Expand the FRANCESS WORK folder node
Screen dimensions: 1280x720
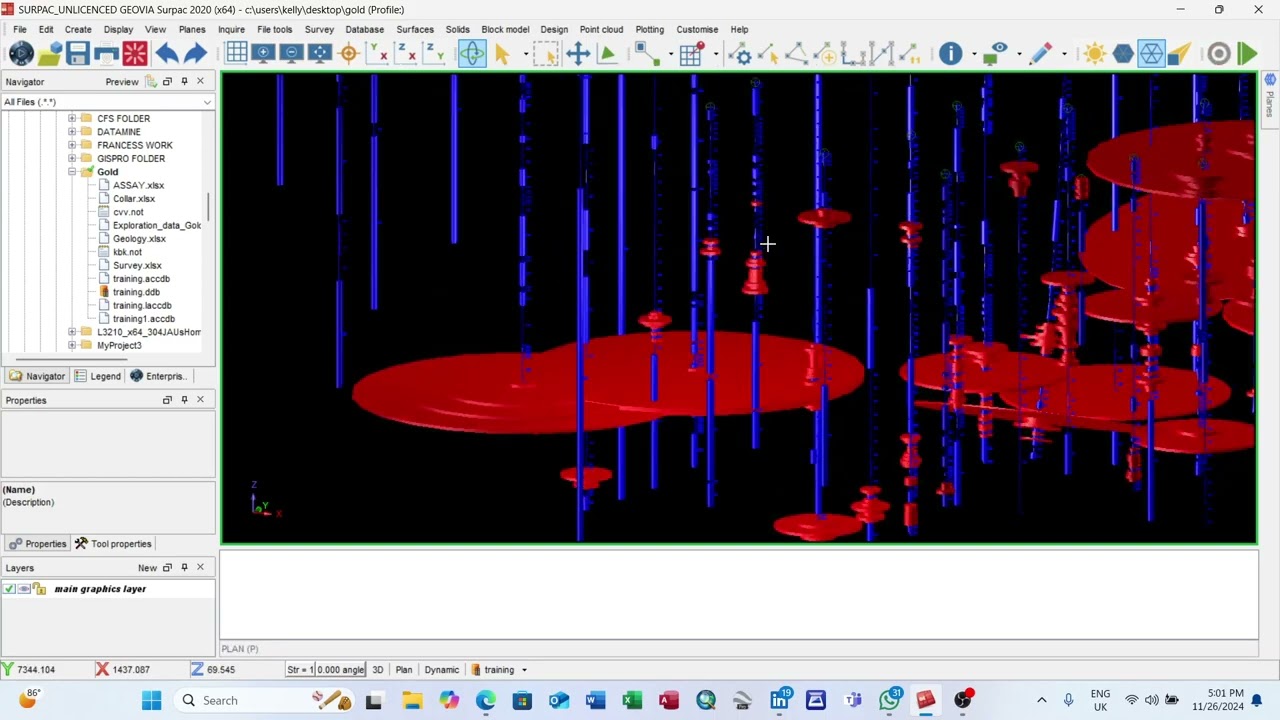(x=72, y=145)
